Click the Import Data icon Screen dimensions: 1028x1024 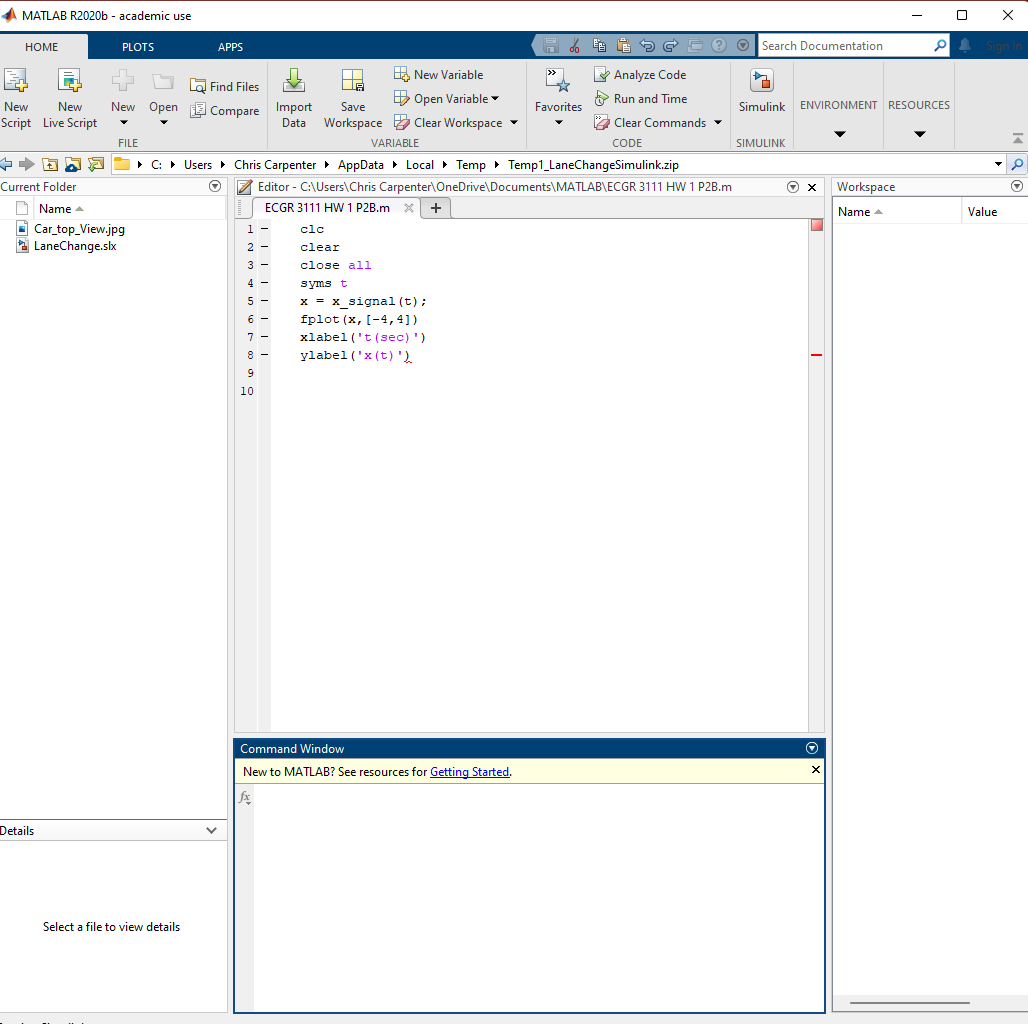click(294, 82)
